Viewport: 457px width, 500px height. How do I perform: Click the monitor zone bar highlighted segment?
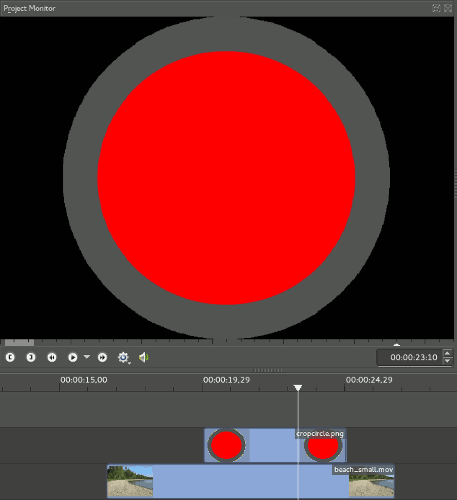coord(19,342)
